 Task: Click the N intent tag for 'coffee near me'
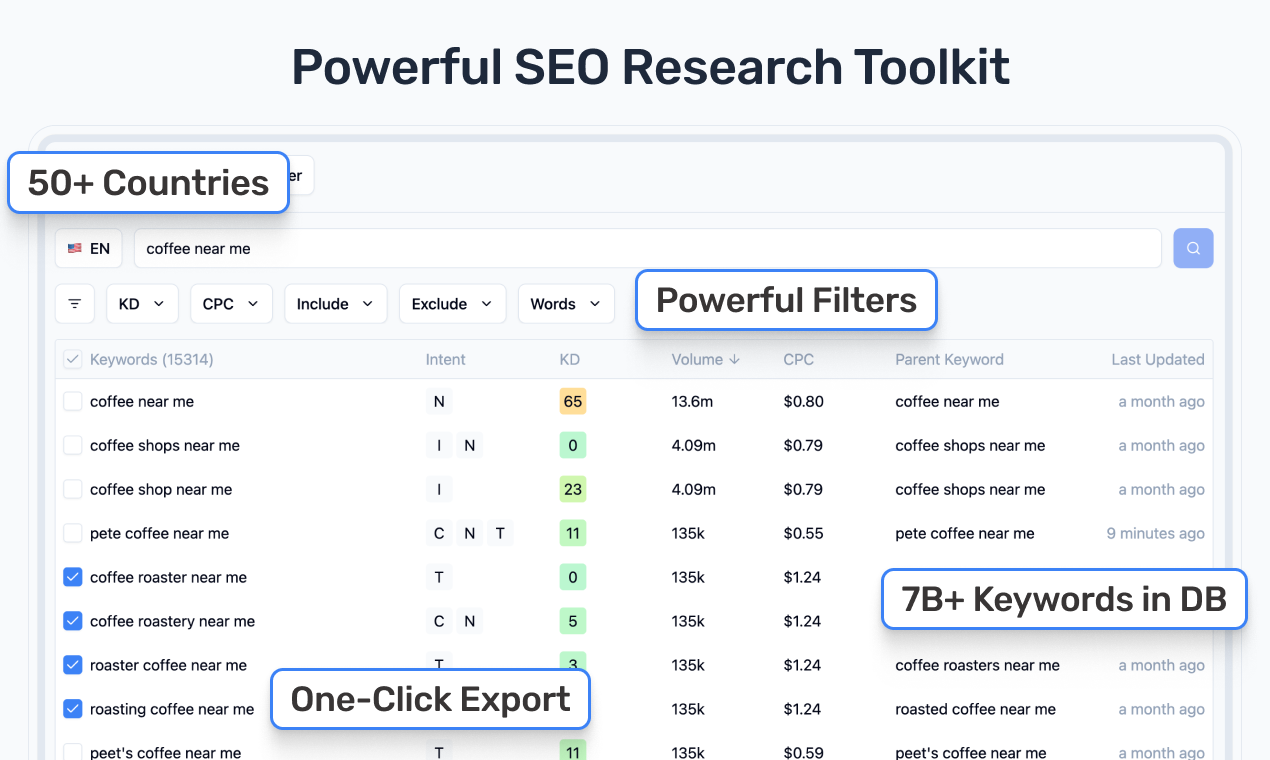click(x=439, y=401)
